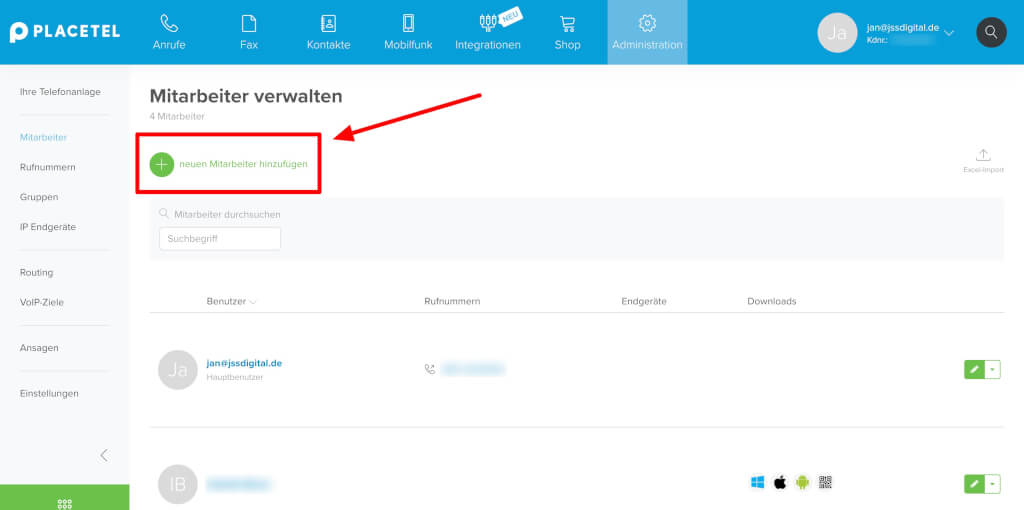Download the Windows app for IB user
The width and height of the screenshot is (1024, 510).
click(x=758, y=483)
